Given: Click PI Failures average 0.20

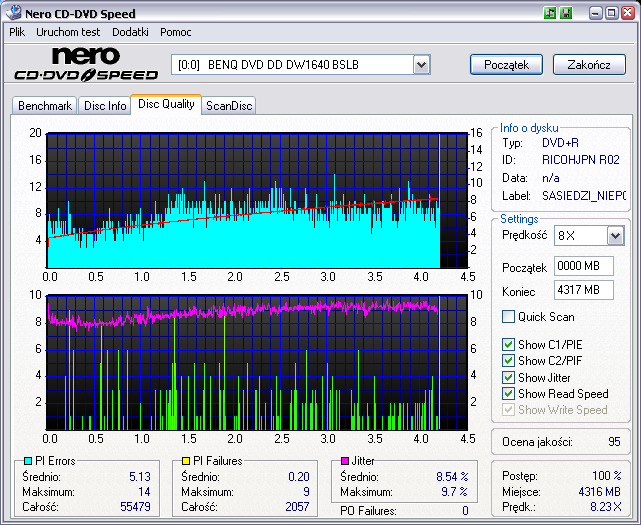Looking at the screenshot, I should tap(299, 477).
